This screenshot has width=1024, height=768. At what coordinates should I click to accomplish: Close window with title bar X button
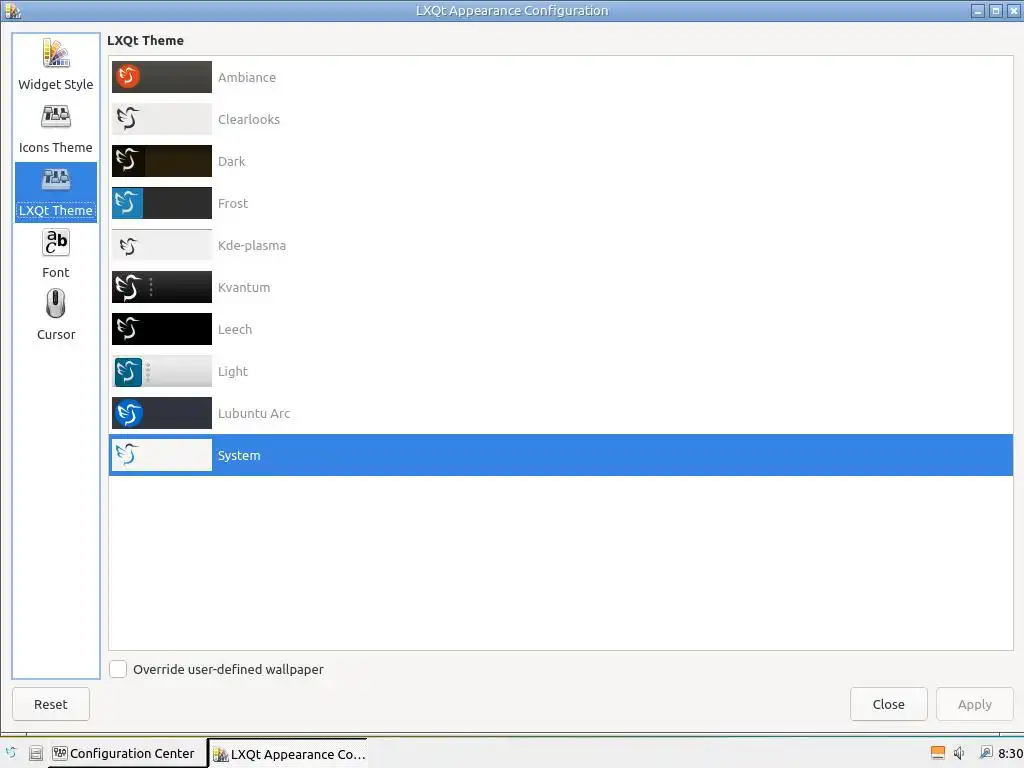pyautogui.click(x=1013, y=10)
